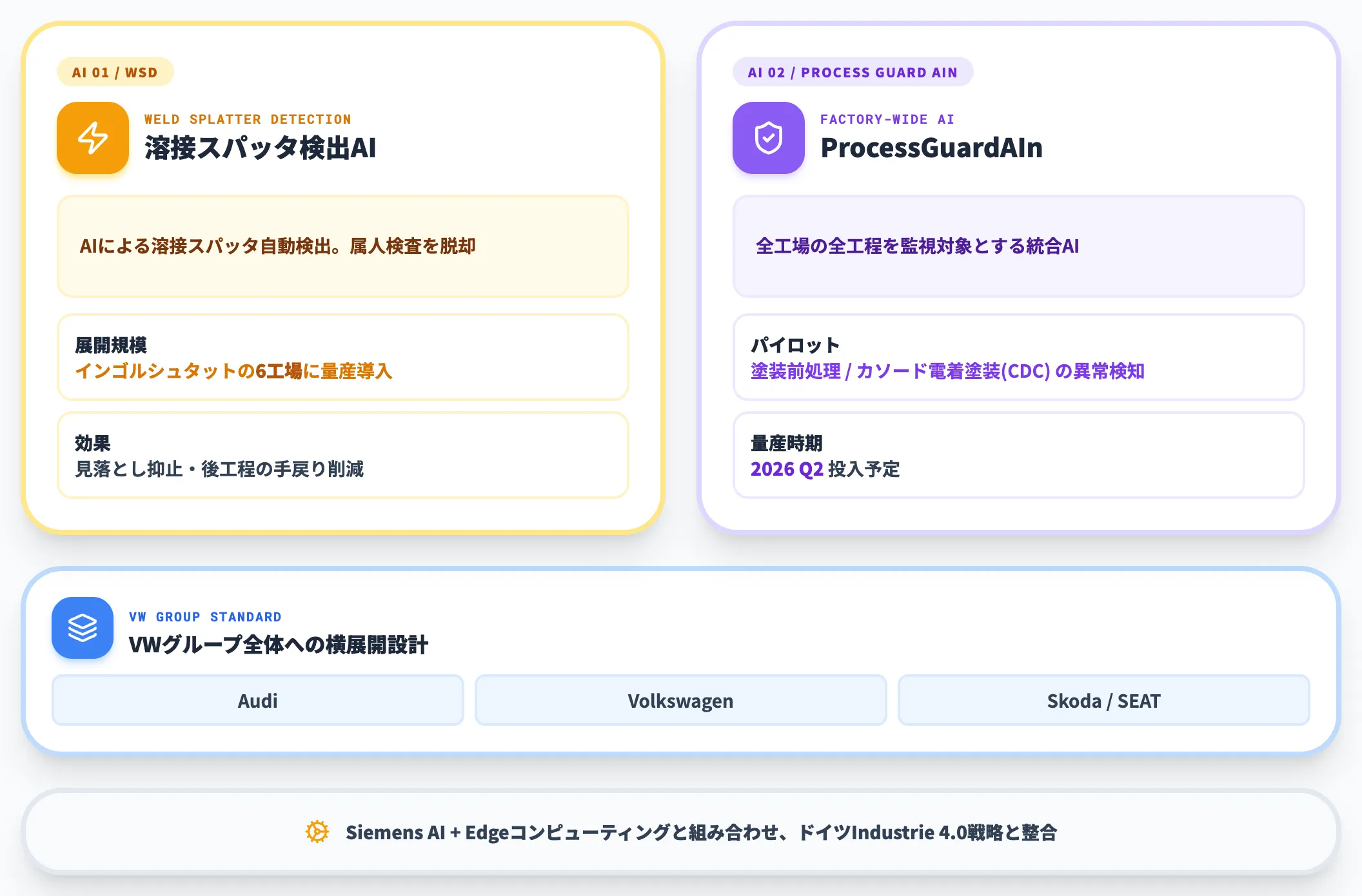
Task: Click the 展開規模 label
Action: 111,346
